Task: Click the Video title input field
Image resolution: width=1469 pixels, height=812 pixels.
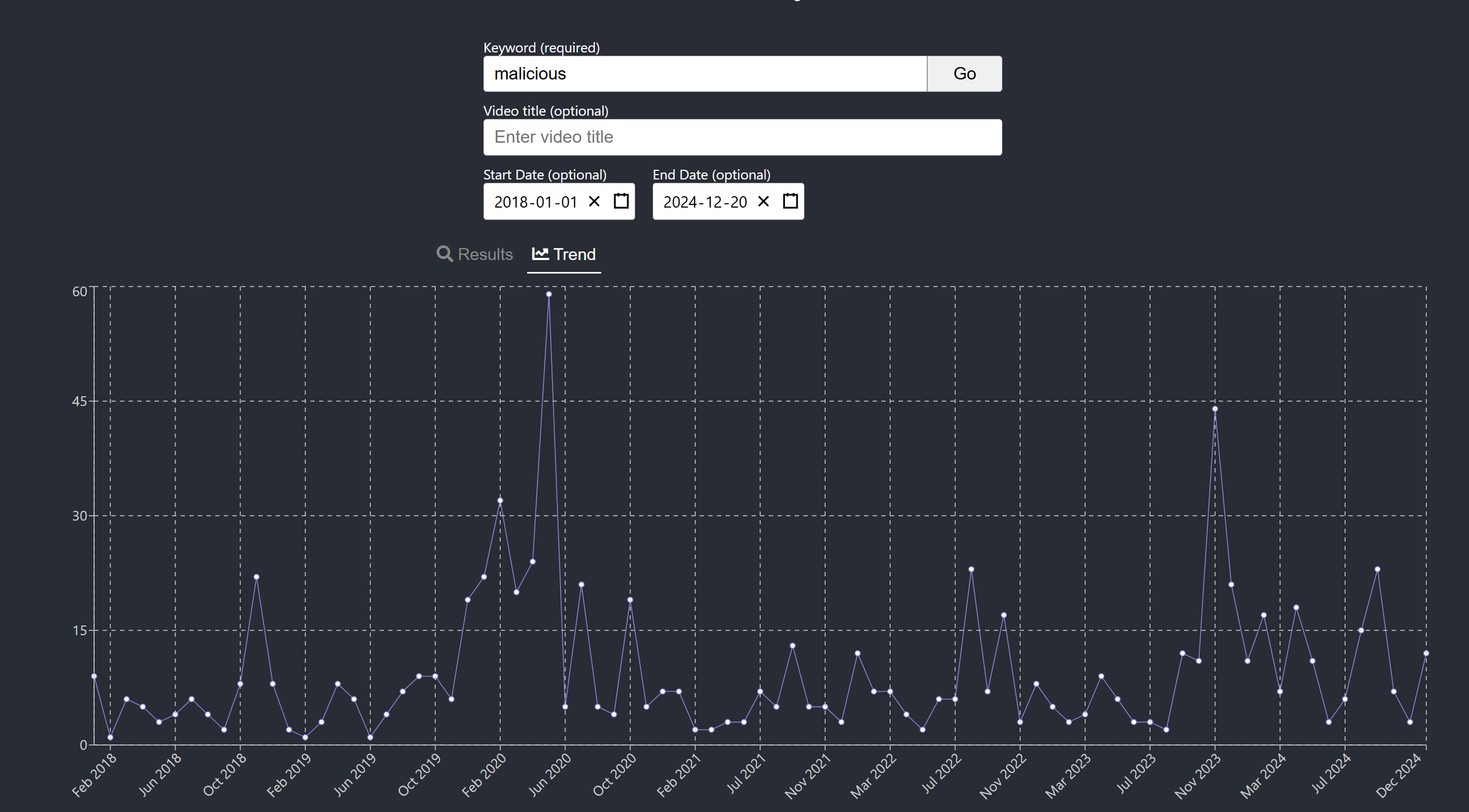Action: pos(742,137)
